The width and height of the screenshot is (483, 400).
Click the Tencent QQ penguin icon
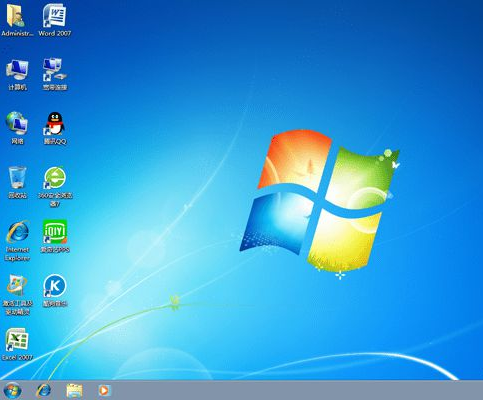click(x=55, y=123)
